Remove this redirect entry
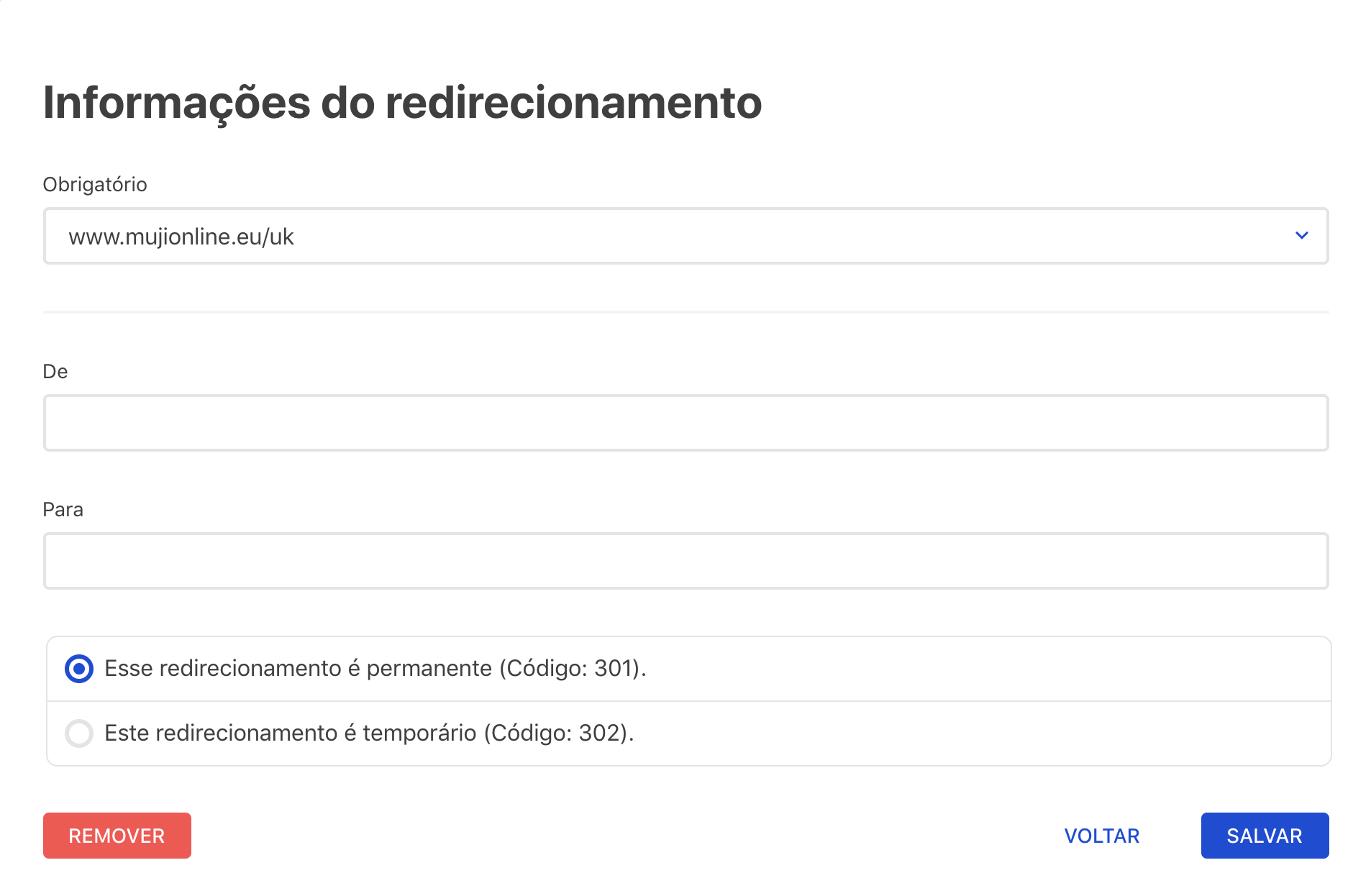Screen dimensions: 1371x896 (x=117, y=835)
